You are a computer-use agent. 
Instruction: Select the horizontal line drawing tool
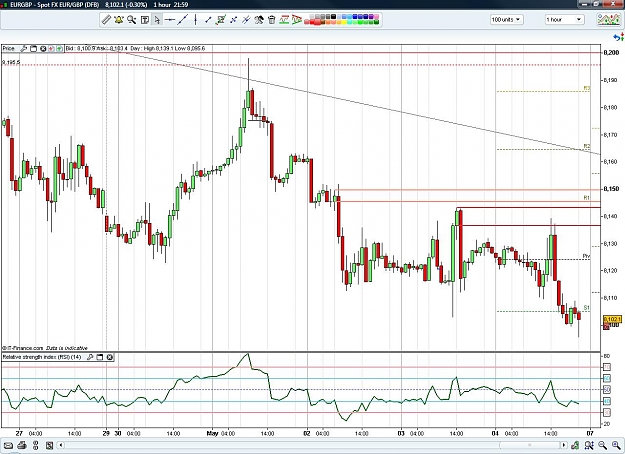[170, 20]
